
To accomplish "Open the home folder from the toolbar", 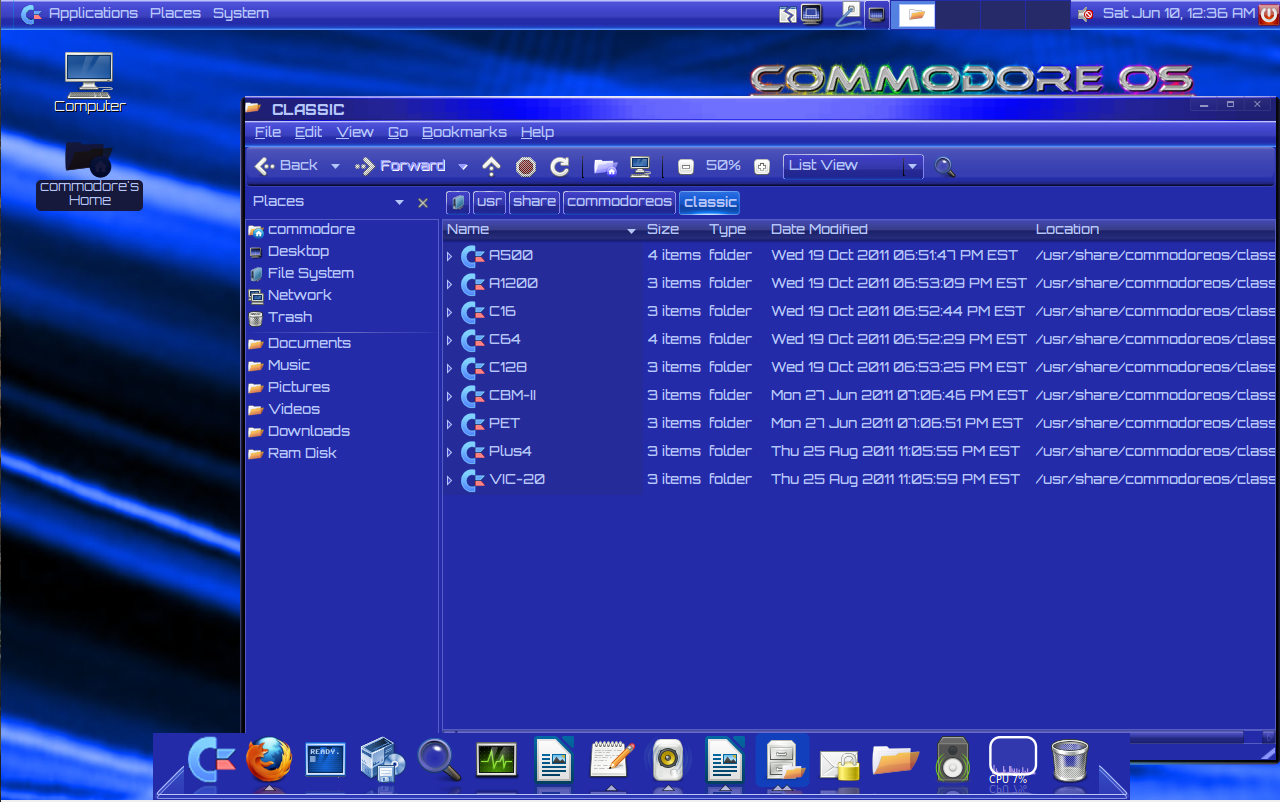I will point(605,166).
